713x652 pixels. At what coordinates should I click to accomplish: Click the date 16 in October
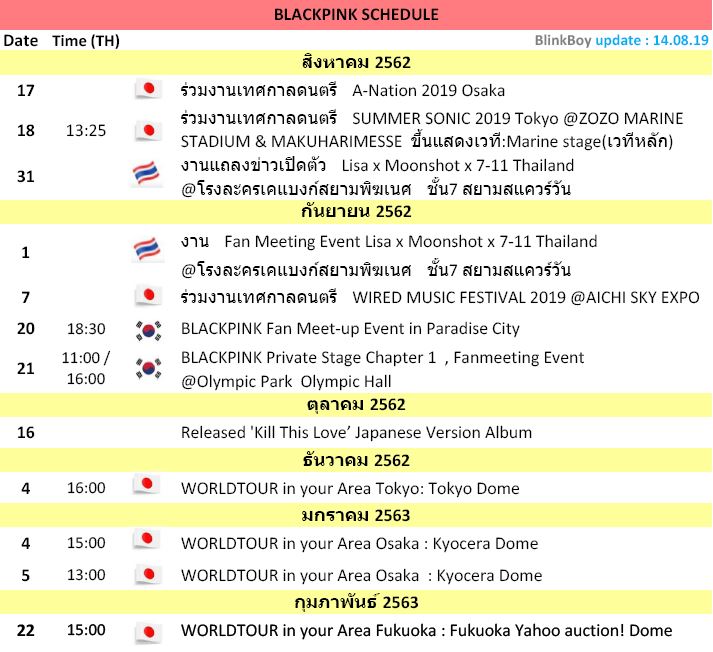[x=25, y=432]
